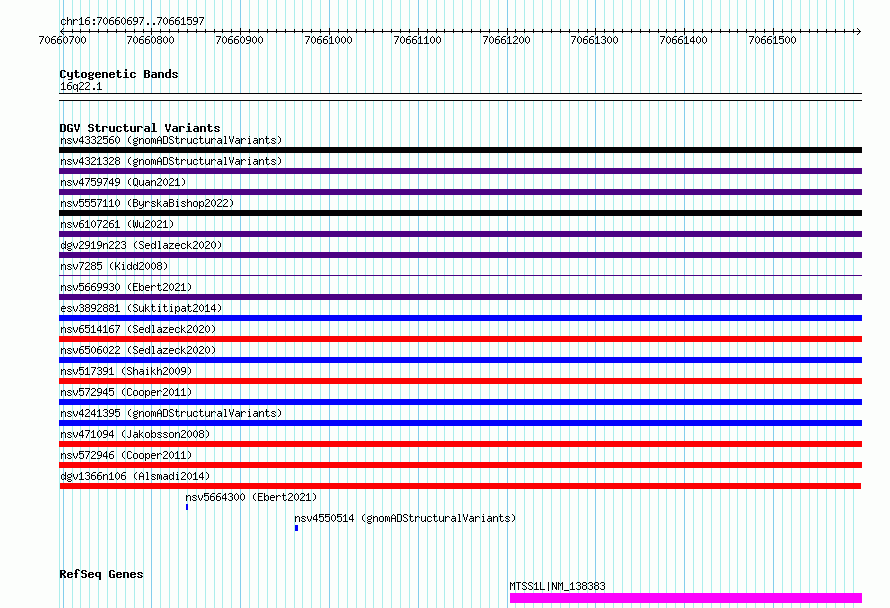Click the black bar under nsv5557110

click(x=460, y=213)
